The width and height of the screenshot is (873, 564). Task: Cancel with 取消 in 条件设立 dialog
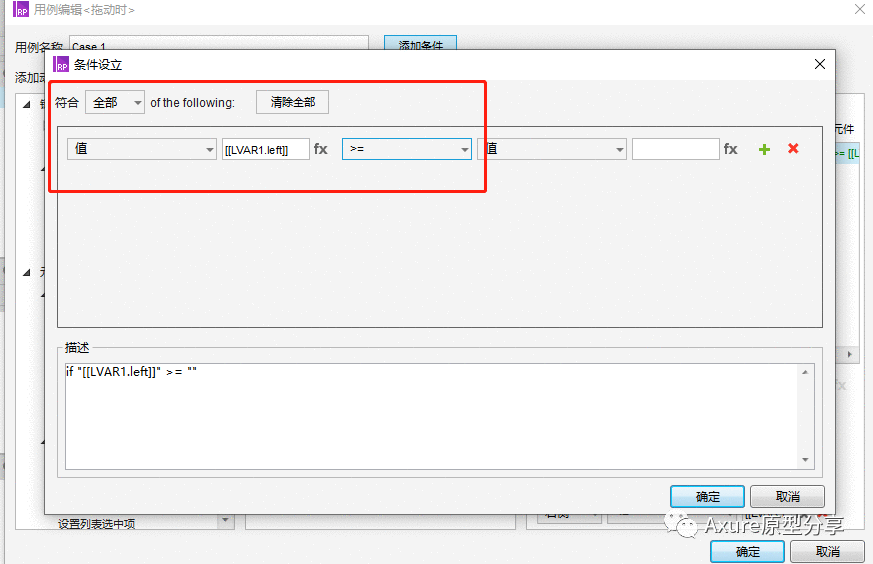[x=787, y=496]
